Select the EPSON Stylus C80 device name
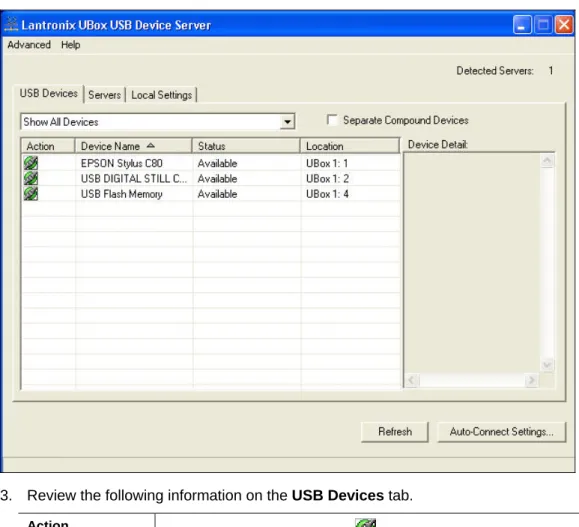This screenshot has height=527, width=579. coord(121,163)
